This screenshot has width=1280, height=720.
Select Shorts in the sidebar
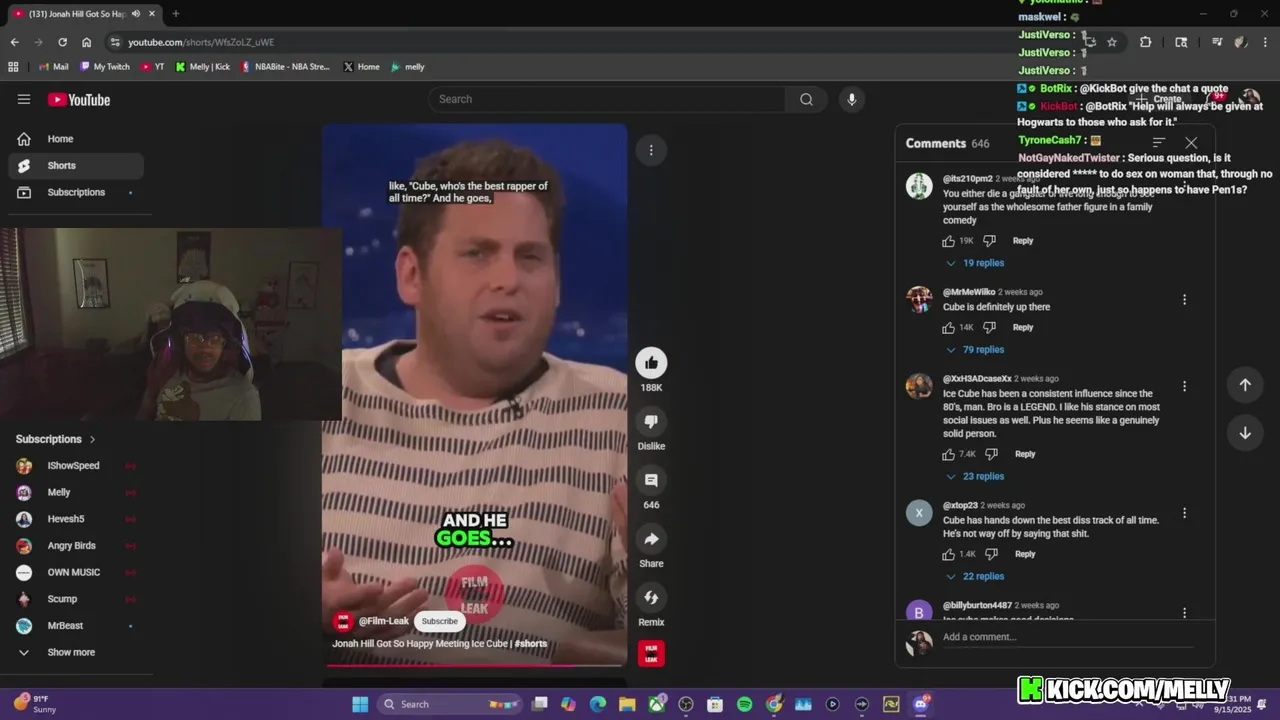(75, 165)
